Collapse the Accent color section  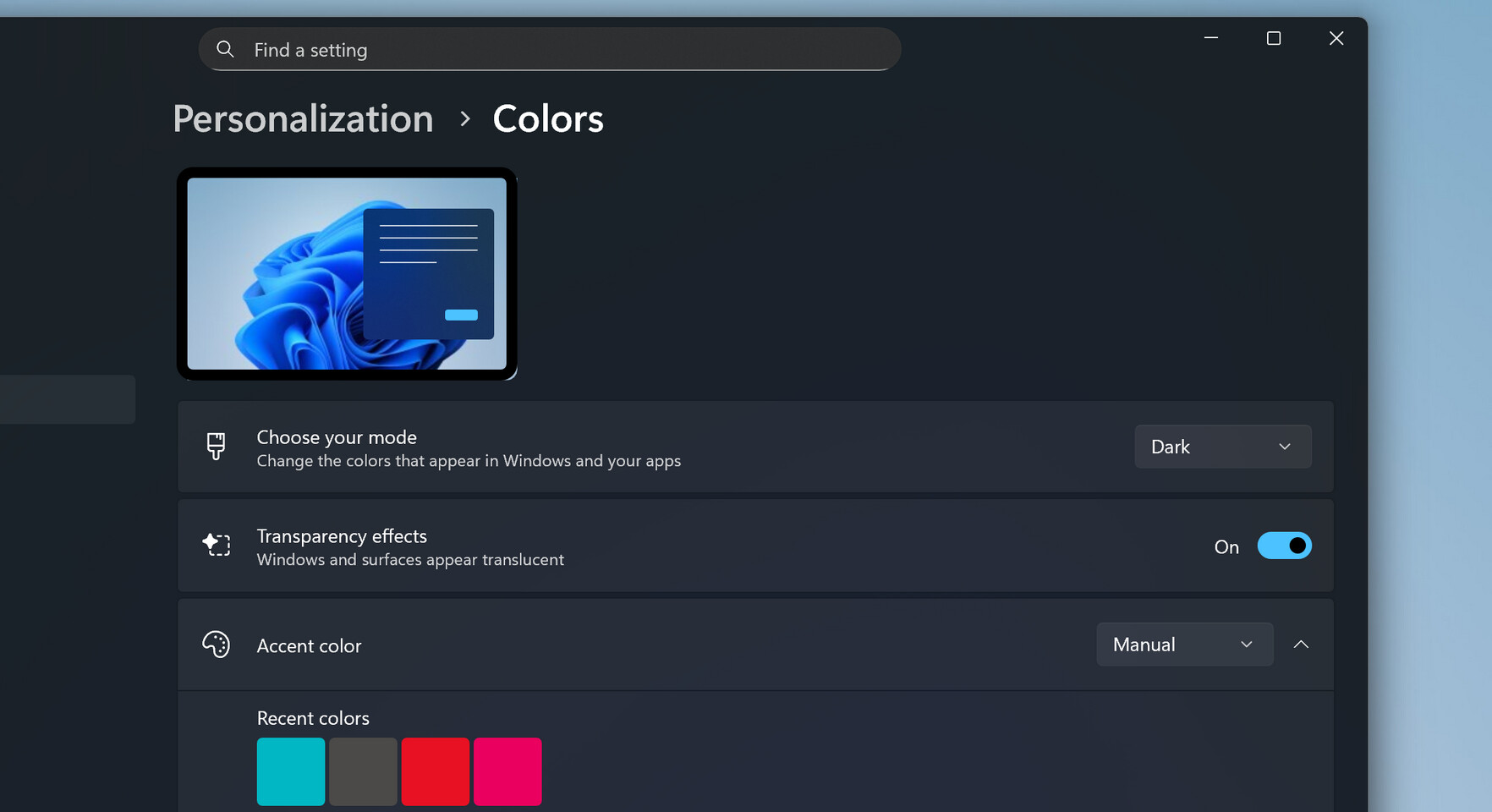(1301, 644)
